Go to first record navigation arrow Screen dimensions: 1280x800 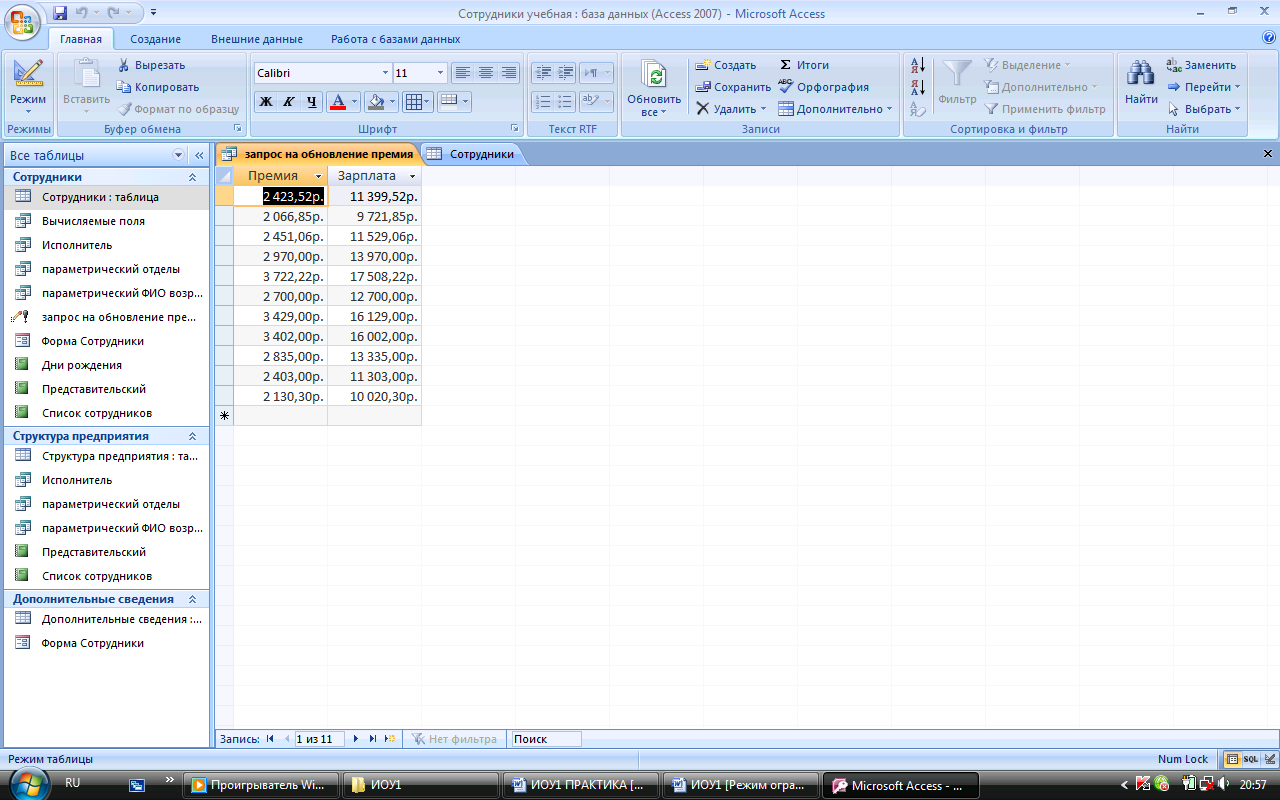(270, 739)
